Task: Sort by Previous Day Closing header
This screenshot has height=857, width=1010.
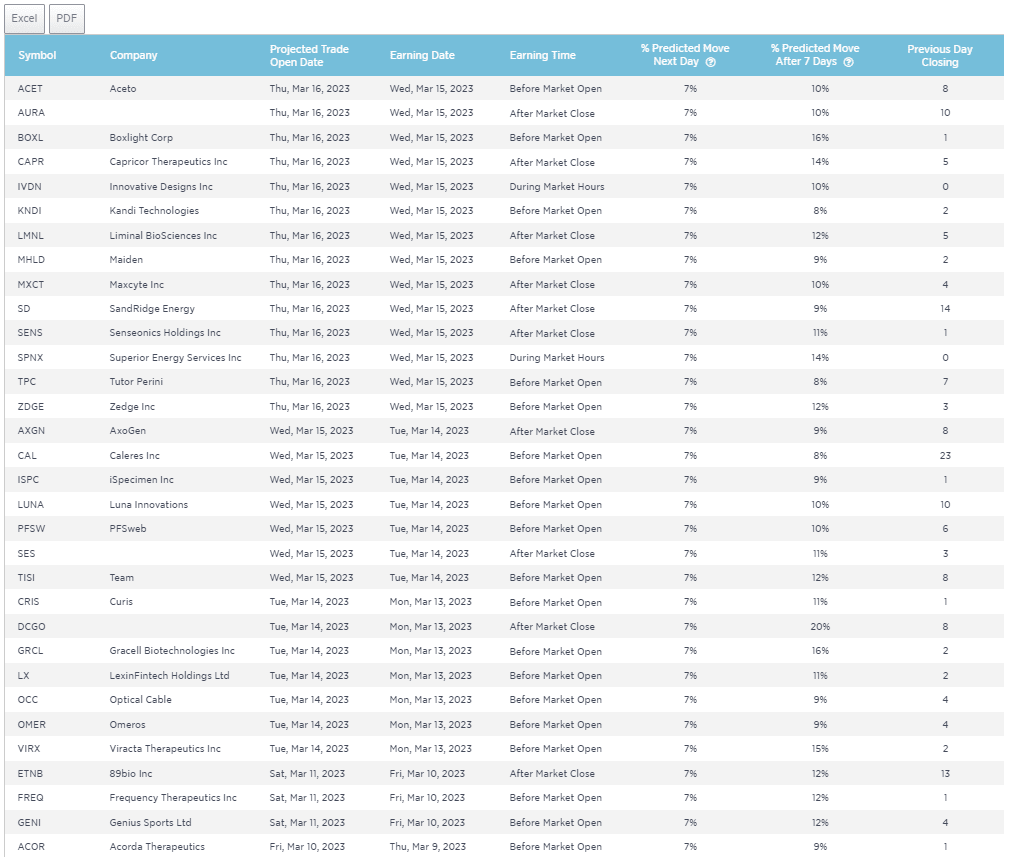Action: click(x=940, y=55)
